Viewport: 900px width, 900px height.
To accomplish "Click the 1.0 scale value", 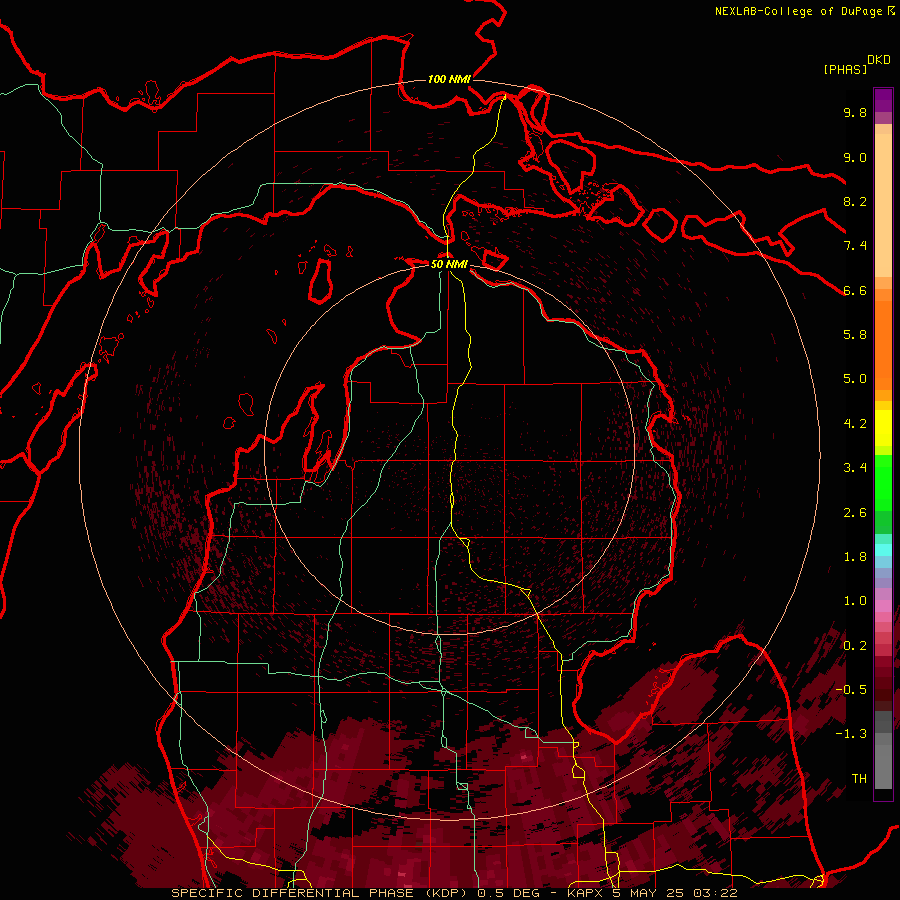I will (x=855, y=601).
